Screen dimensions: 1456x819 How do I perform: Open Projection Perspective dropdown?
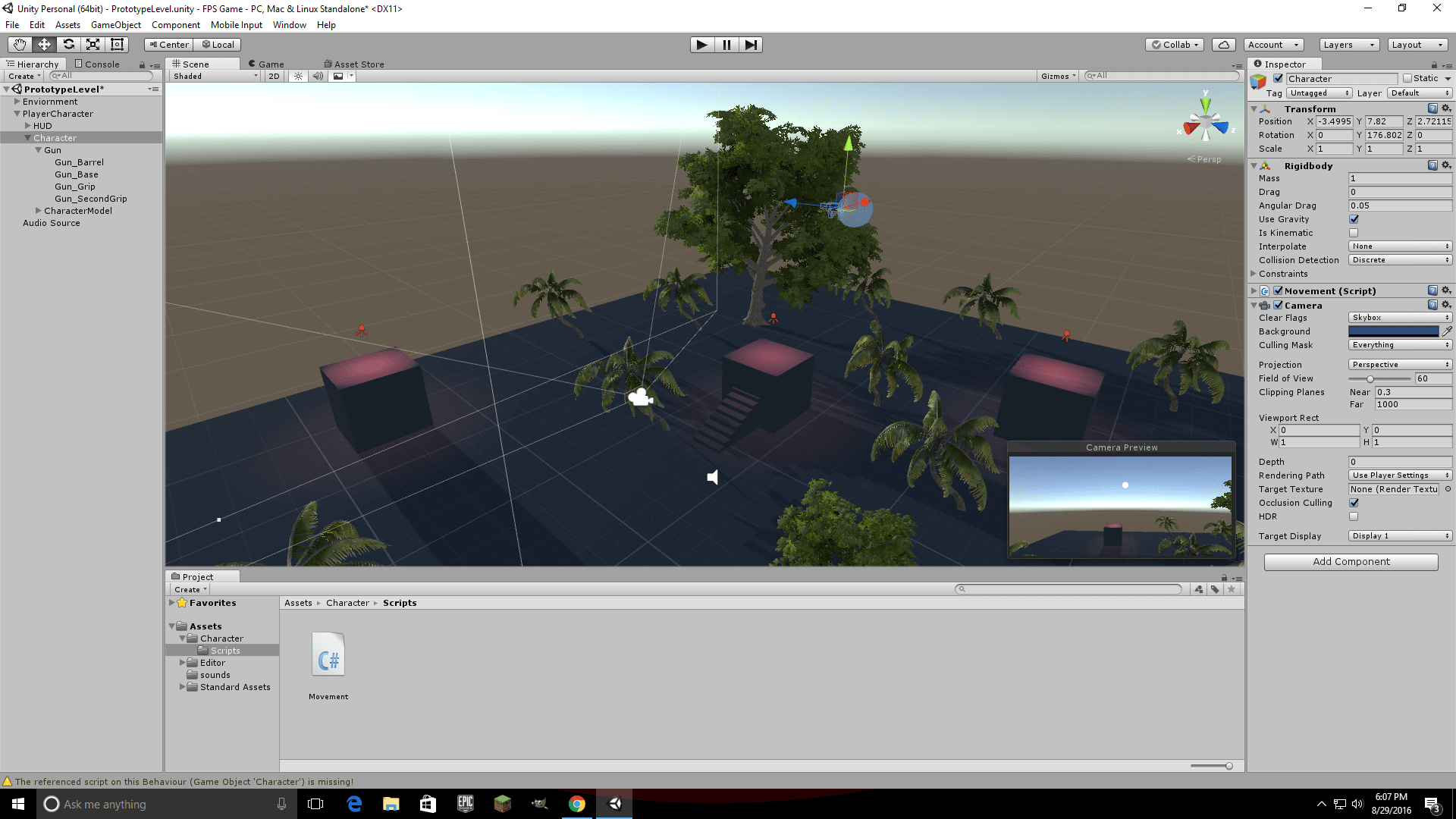[1400, 365]
